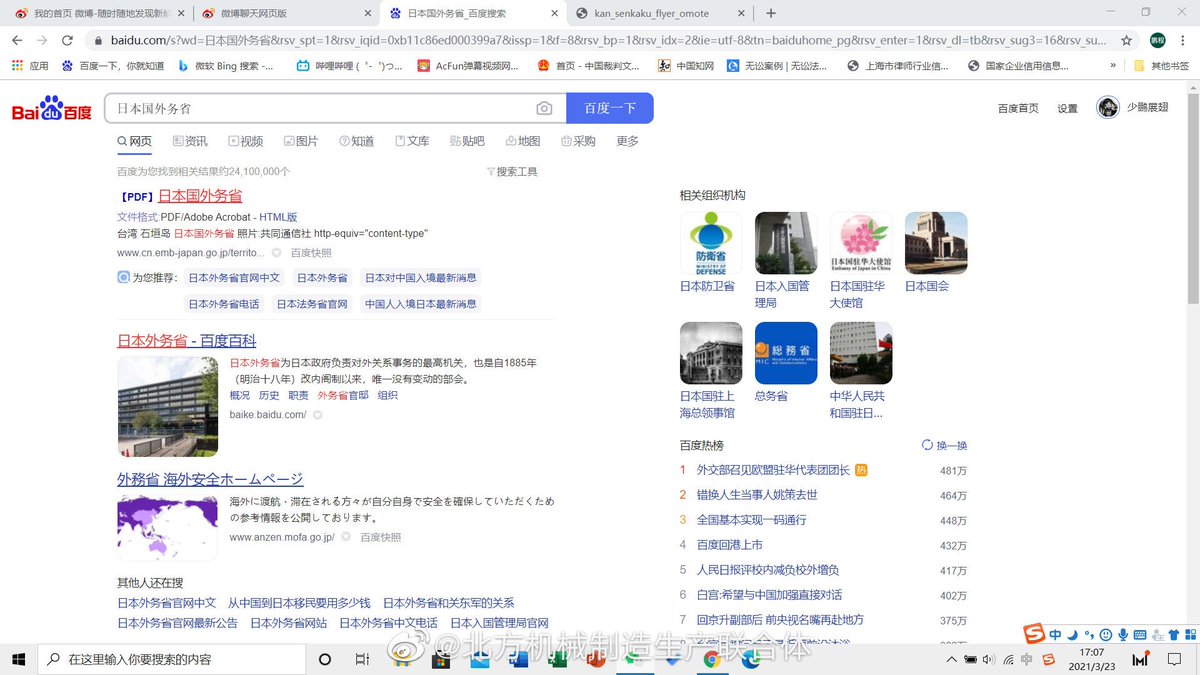The width and height of the screenshot is (1200, 675).
Task: Click the browser forward arrow
Action: (42, 40)
